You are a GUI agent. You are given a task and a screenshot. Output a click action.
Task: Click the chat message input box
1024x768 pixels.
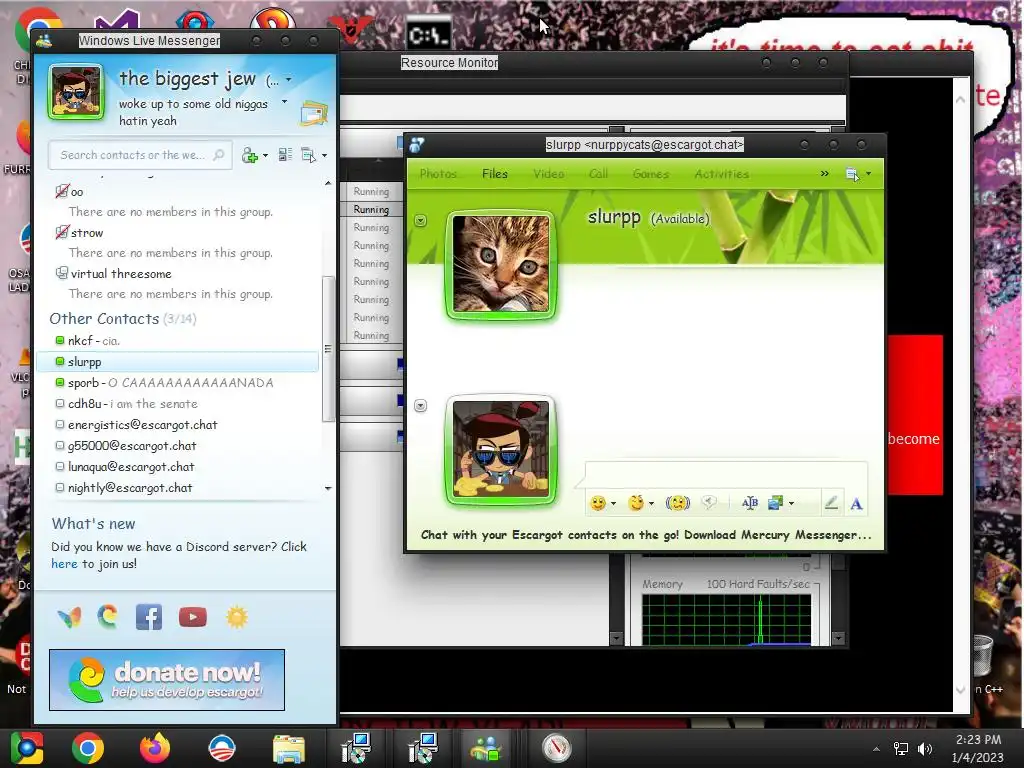pyautogui.click(x=726, y=473)
